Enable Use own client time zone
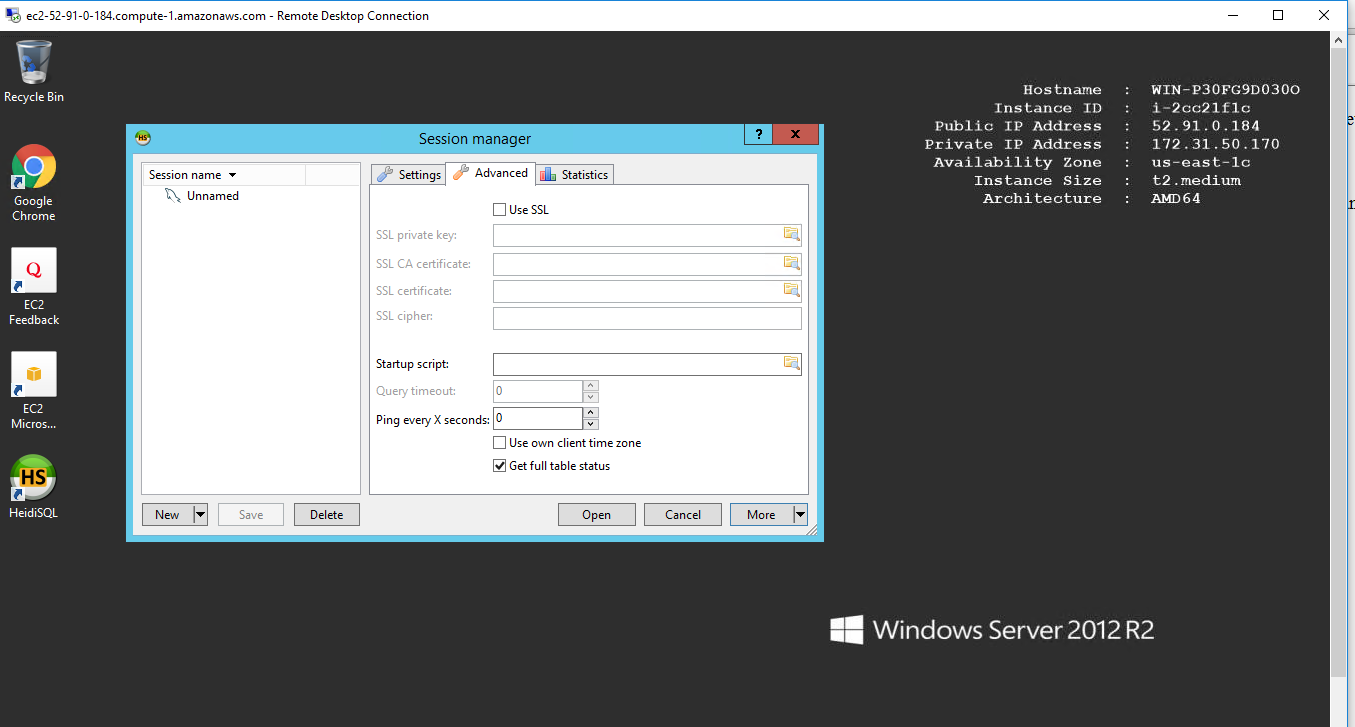This screenshot has height=727, width=1355. tap(500, 443)
